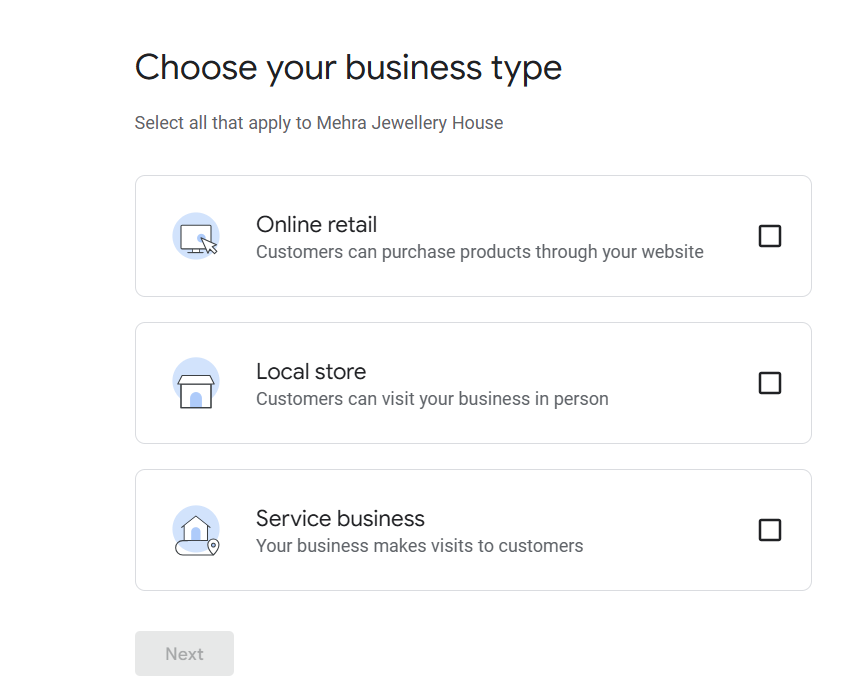Enable the Local store checkbox
The width and height of the screenshot is (856, 680).
coord(770,383)
